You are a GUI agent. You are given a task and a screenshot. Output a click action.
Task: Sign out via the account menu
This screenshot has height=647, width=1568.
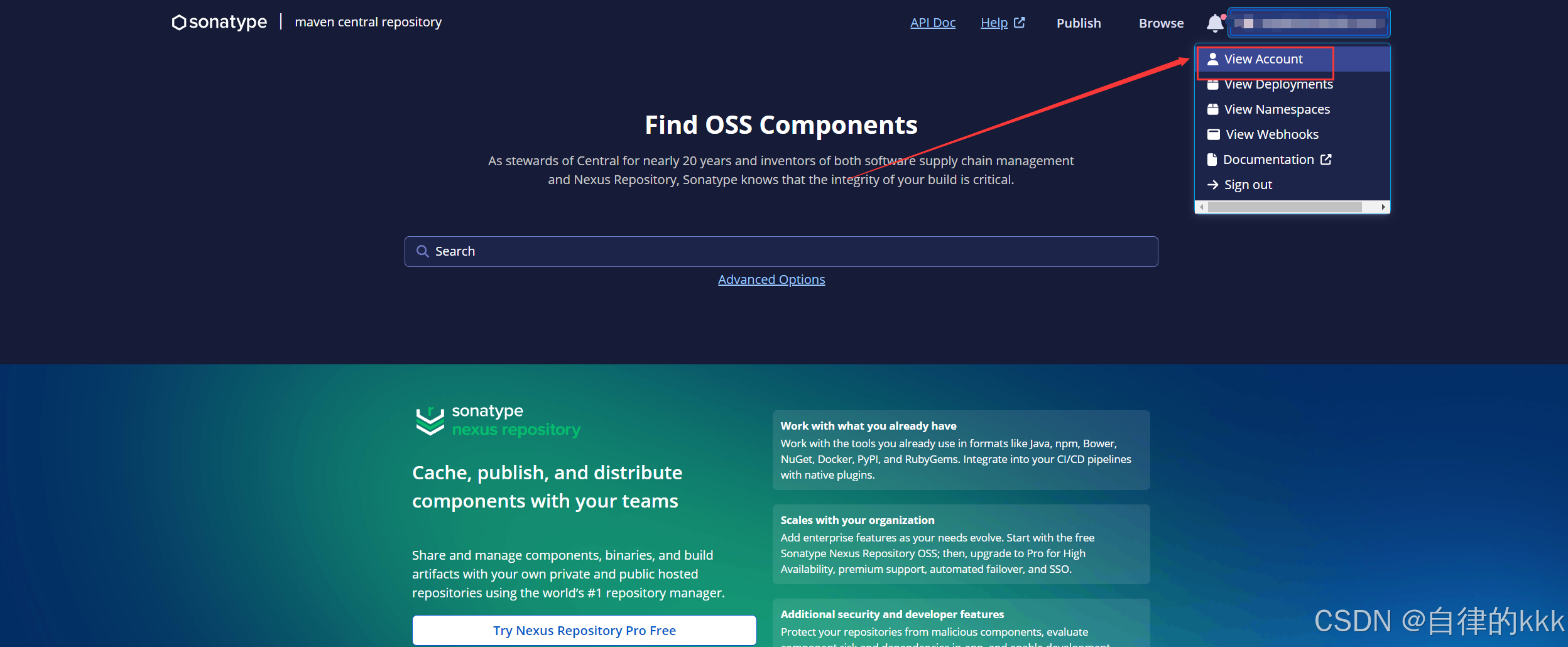pyautogui.click(x=1293, y=185)
